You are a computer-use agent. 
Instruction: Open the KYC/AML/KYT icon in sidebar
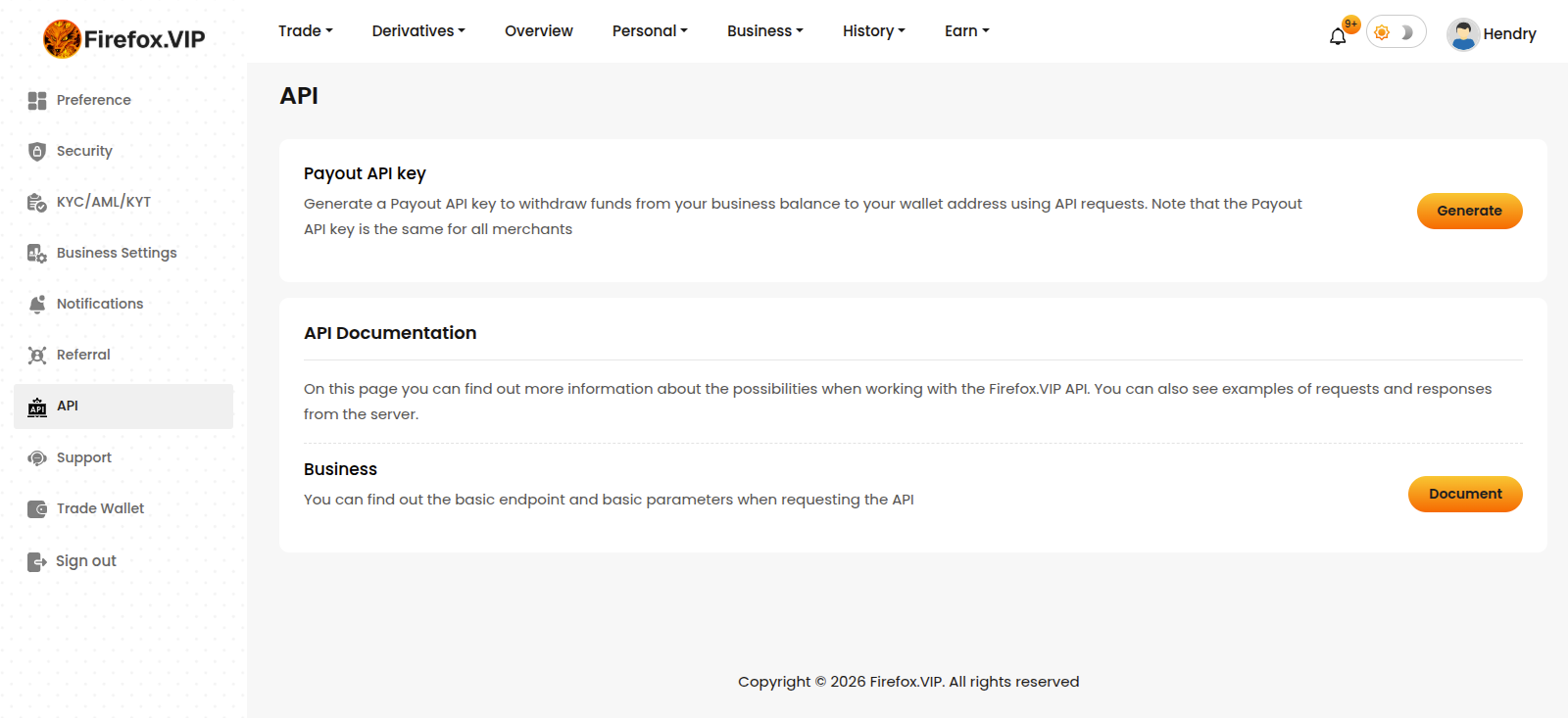point(37,203)
